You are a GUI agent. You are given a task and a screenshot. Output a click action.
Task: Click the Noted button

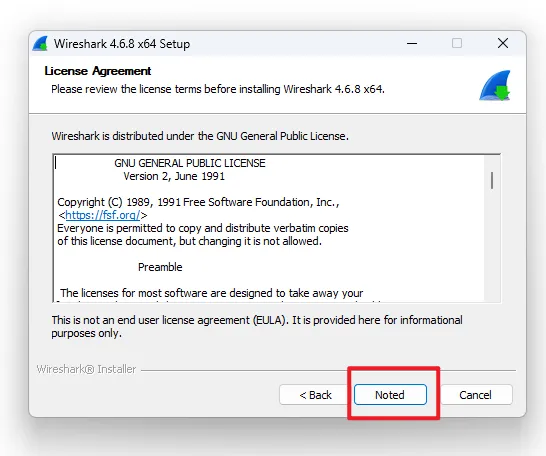(390, 395)
